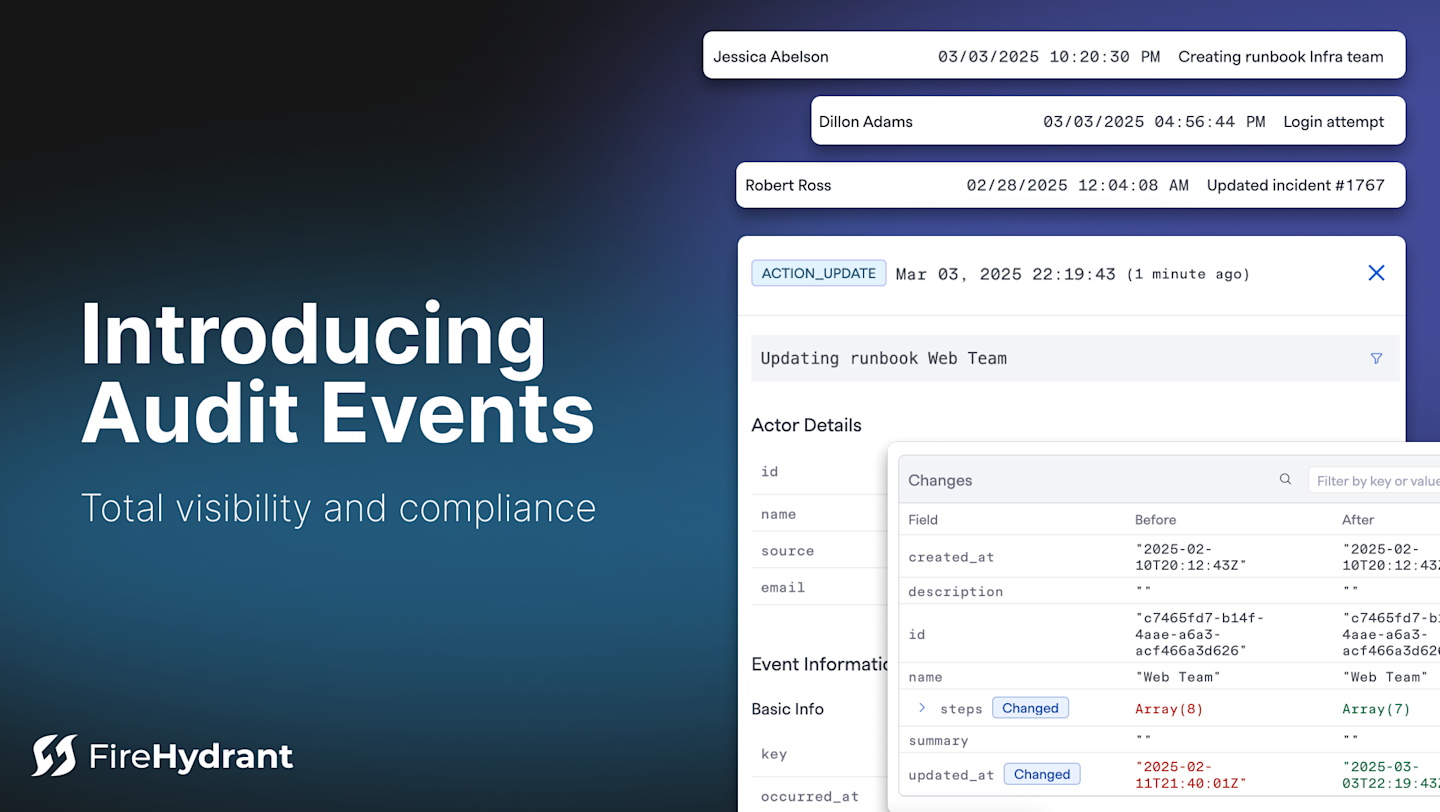Click the Updating runbook Web Team summary
Screen dimensions: 1440x812
tap(883, 358)
